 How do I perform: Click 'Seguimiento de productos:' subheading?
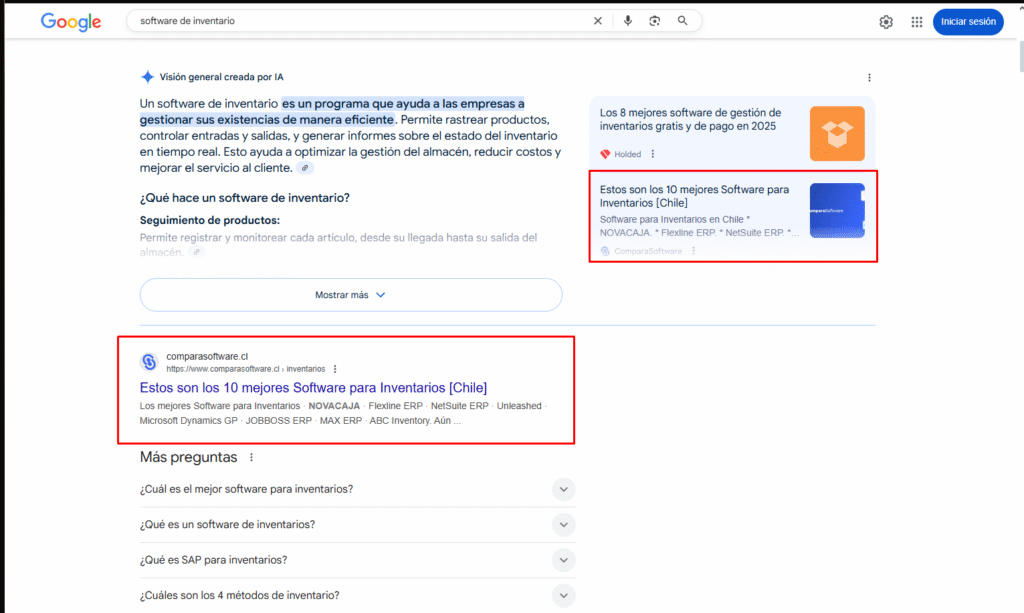point(210,221)
